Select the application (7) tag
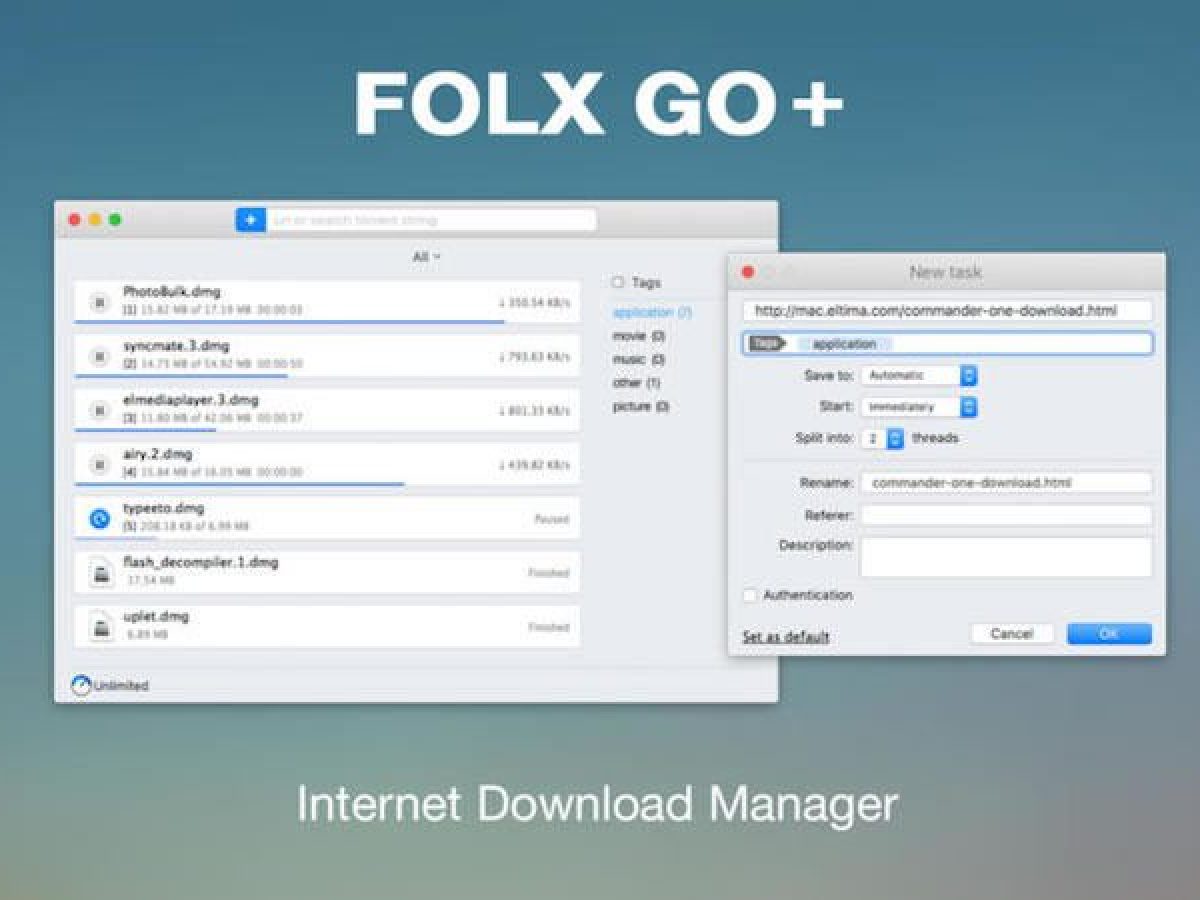 pos(652,312)
